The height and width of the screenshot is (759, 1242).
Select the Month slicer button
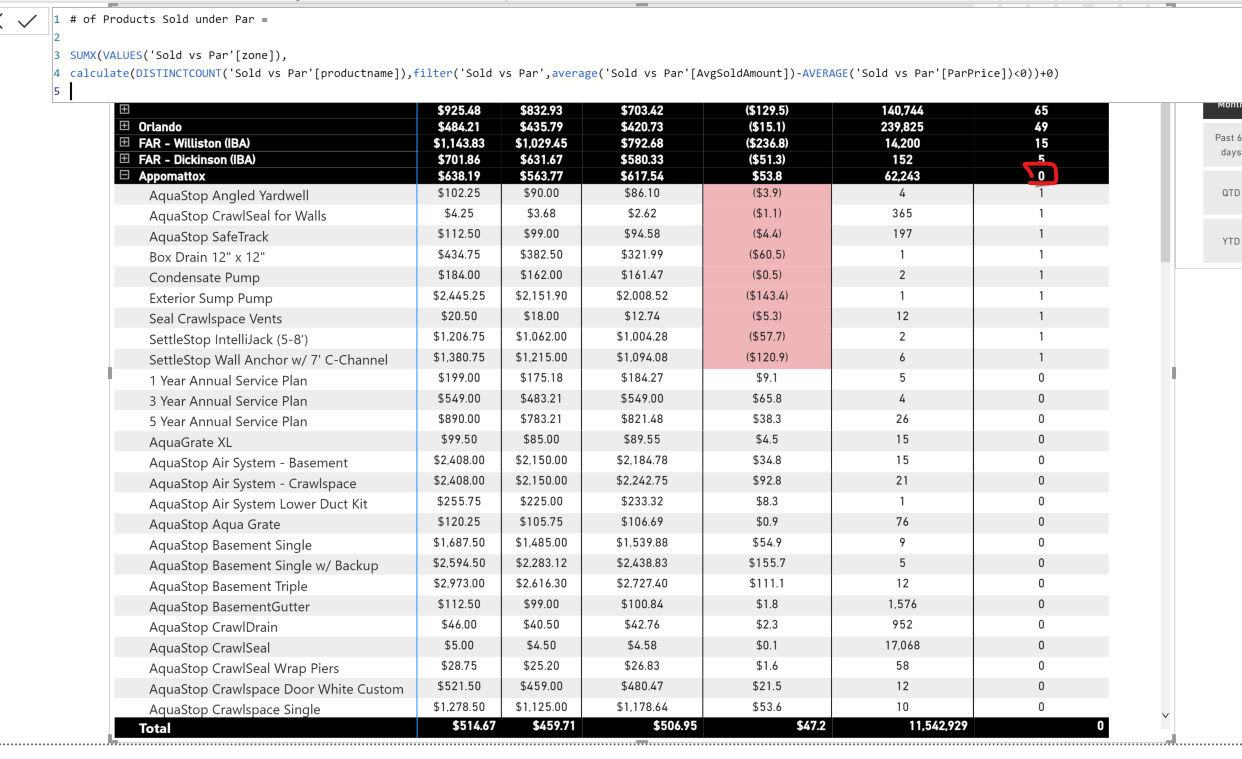(x=1222, y=109)
